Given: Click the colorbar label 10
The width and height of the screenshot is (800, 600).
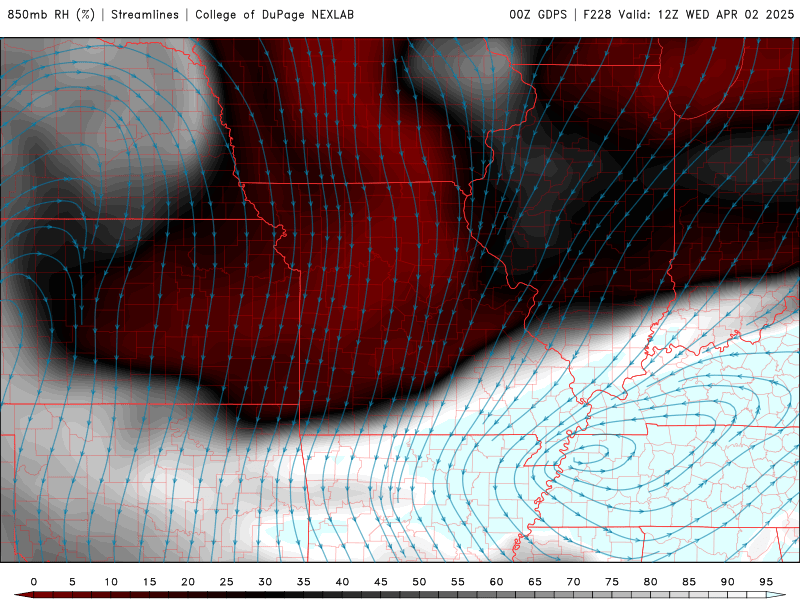Looking at the screenshot, I should (111, 582).
